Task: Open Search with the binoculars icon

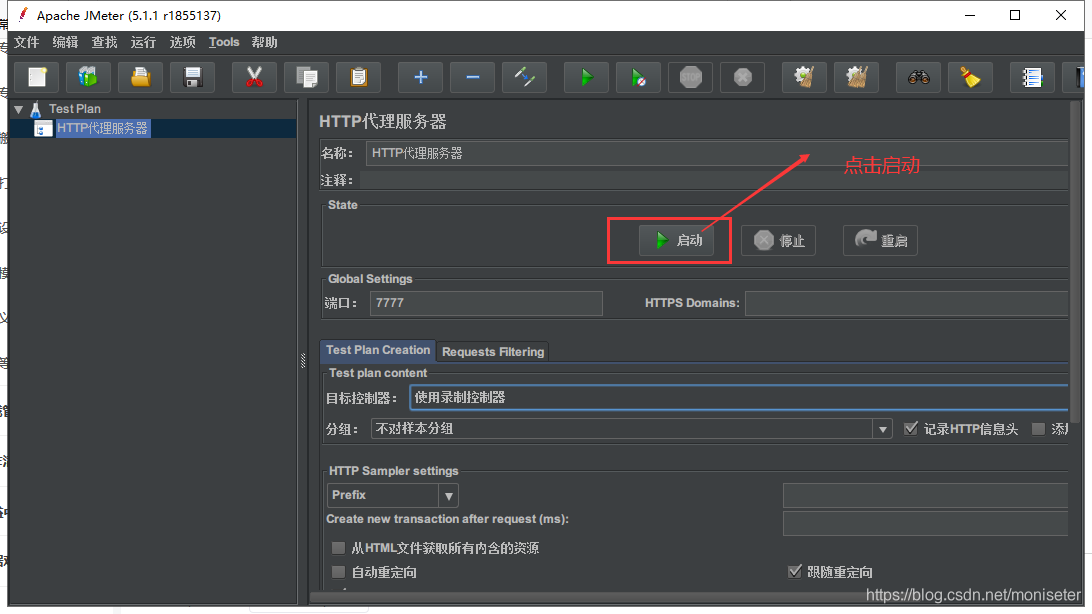Action: (x=918, y=77)
